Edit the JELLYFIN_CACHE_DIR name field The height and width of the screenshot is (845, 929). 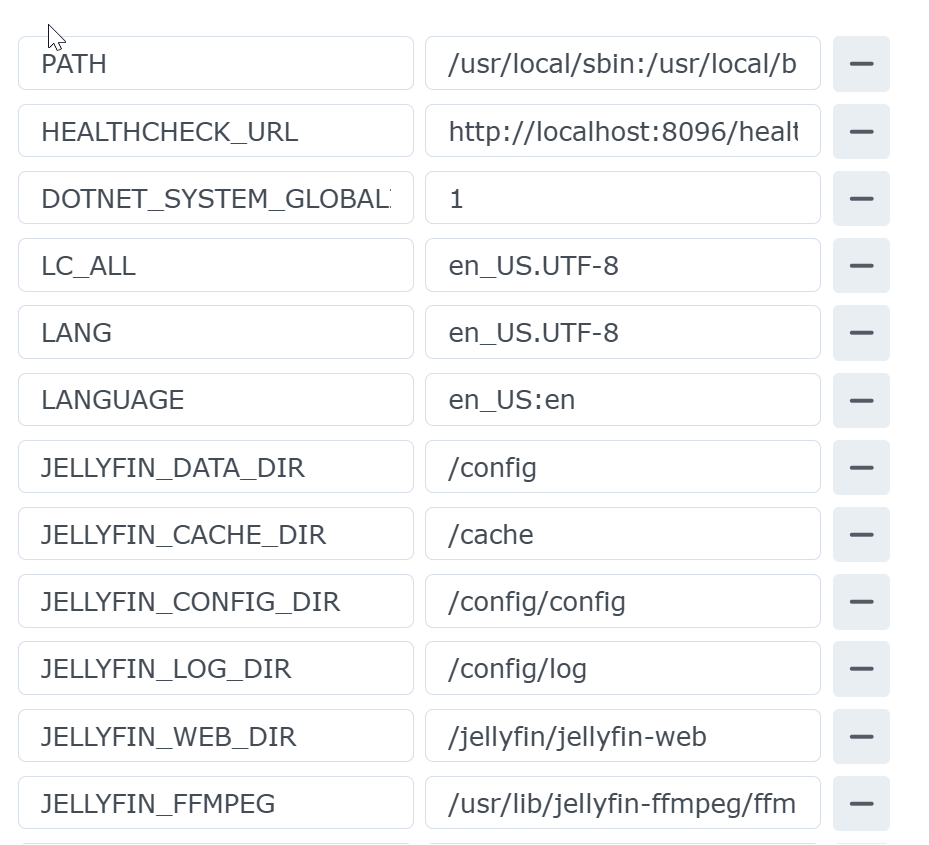[x=215, y=535]
